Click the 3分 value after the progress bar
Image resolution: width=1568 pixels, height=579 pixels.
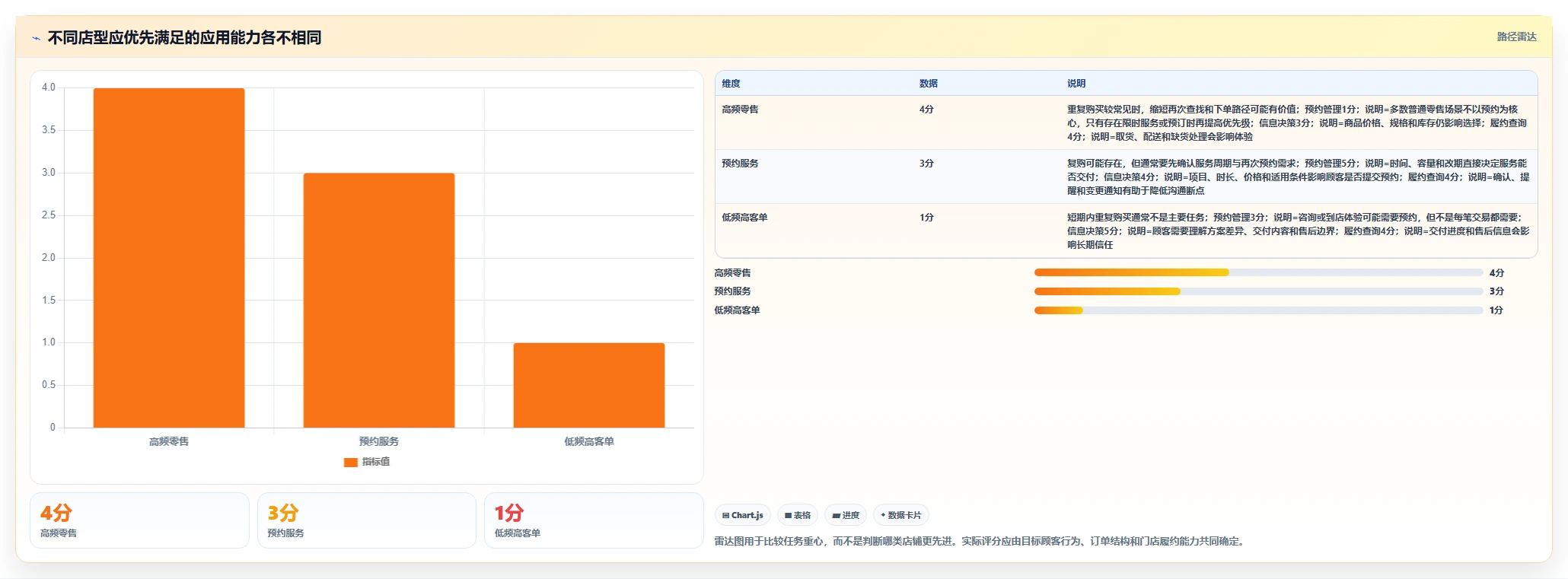pyautogui.click(x=1496, y=291)
